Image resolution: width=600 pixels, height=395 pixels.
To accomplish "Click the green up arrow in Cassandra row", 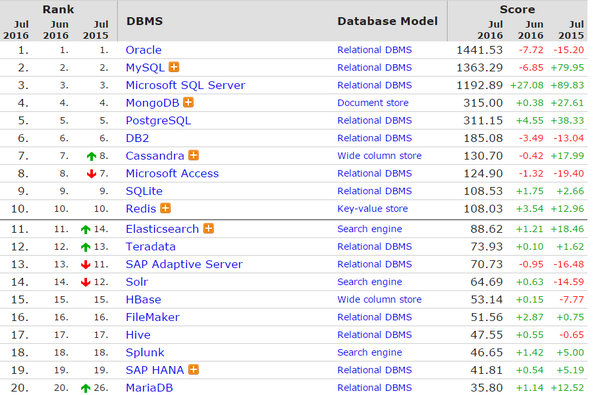I will [x=91, y=156].
